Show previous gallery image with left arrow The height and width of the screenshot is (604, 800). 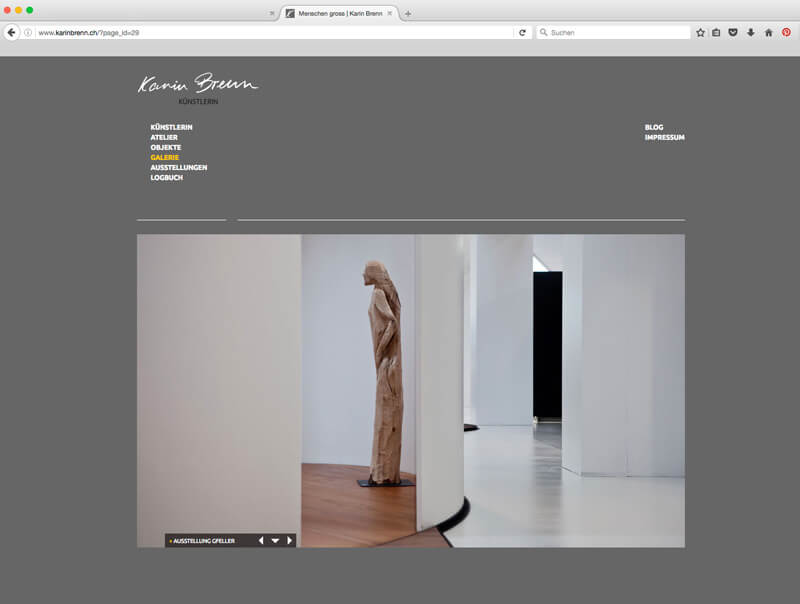coord(261,540)
